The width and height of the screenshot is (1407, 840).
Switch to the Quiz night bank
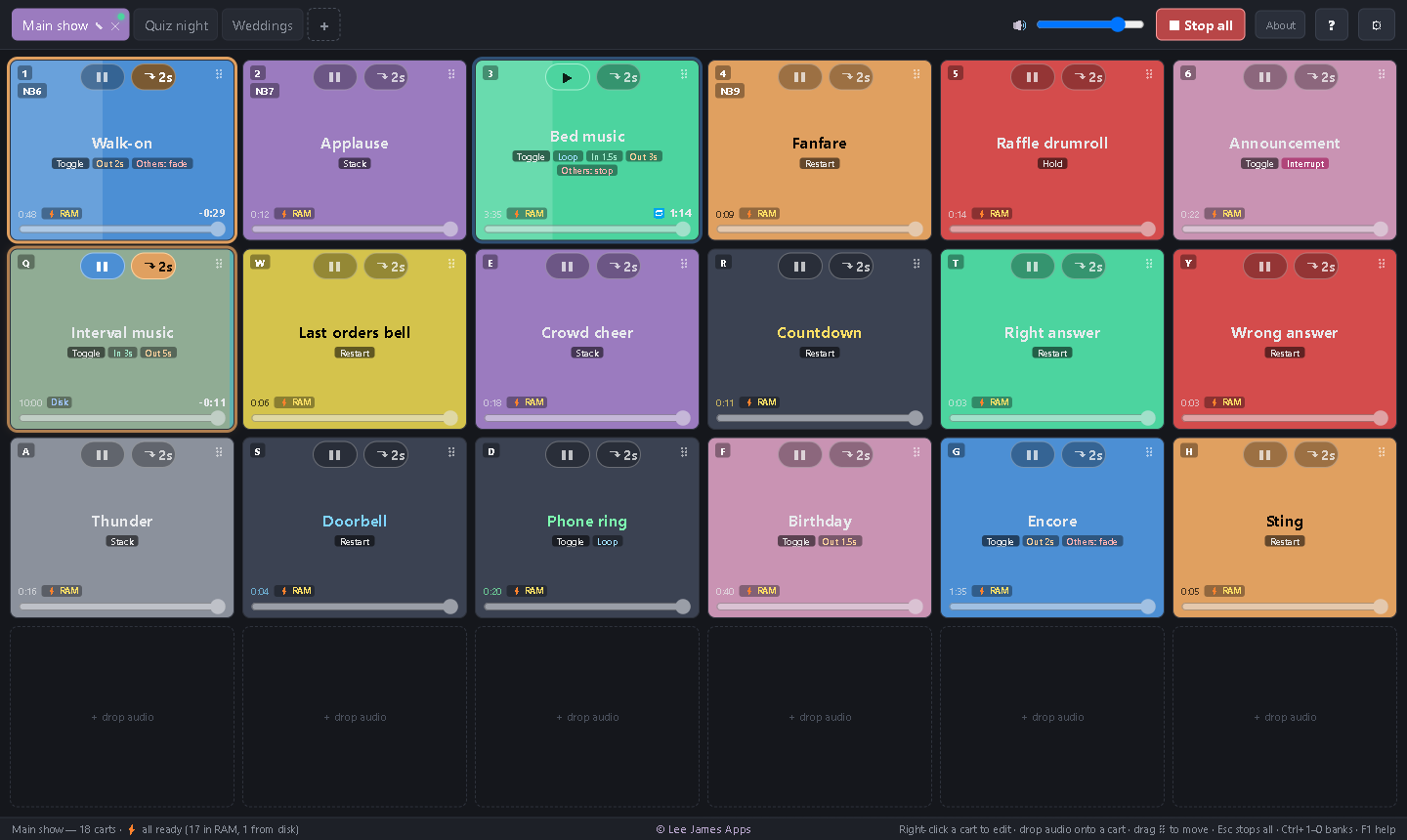(x=176, y=25)
